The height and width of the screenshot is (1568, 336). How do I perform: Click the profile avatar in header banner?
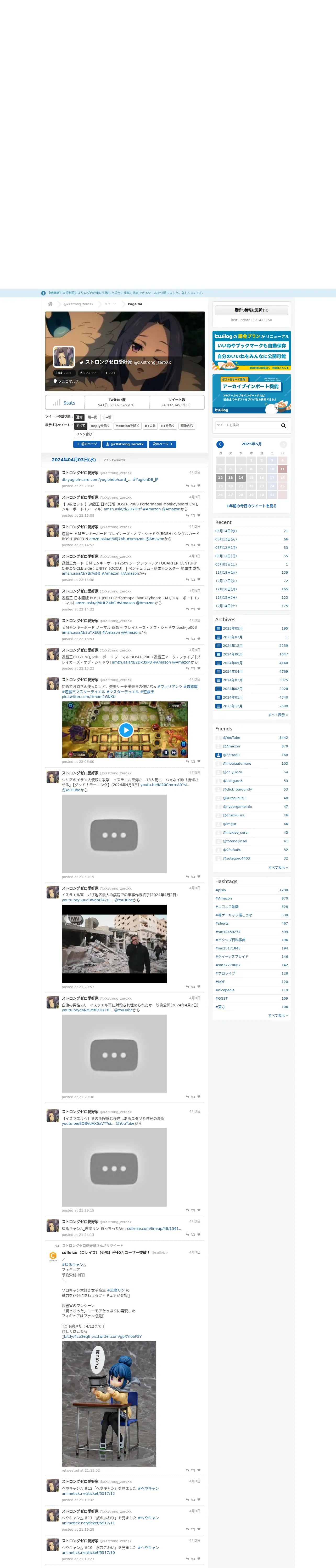(x=64, y=356)
